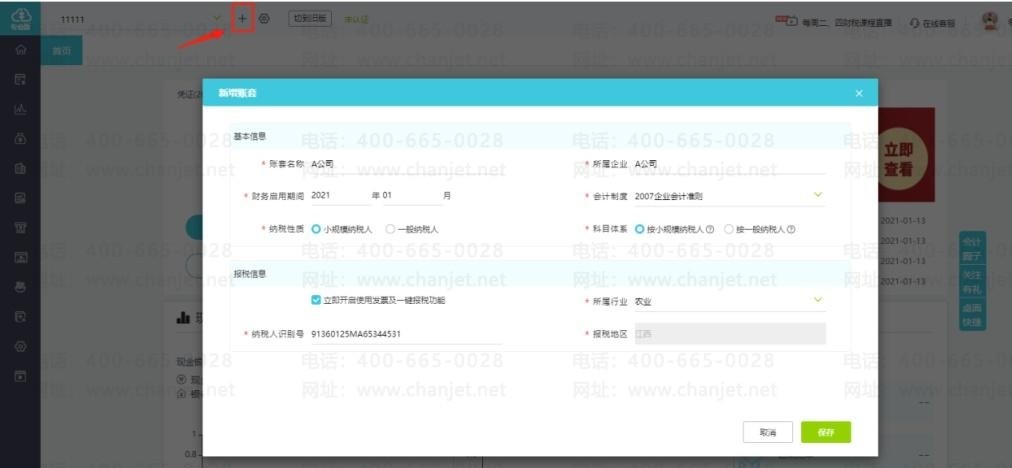
Task: Open 会计圈子 floating side button
Action: (972, 249)
